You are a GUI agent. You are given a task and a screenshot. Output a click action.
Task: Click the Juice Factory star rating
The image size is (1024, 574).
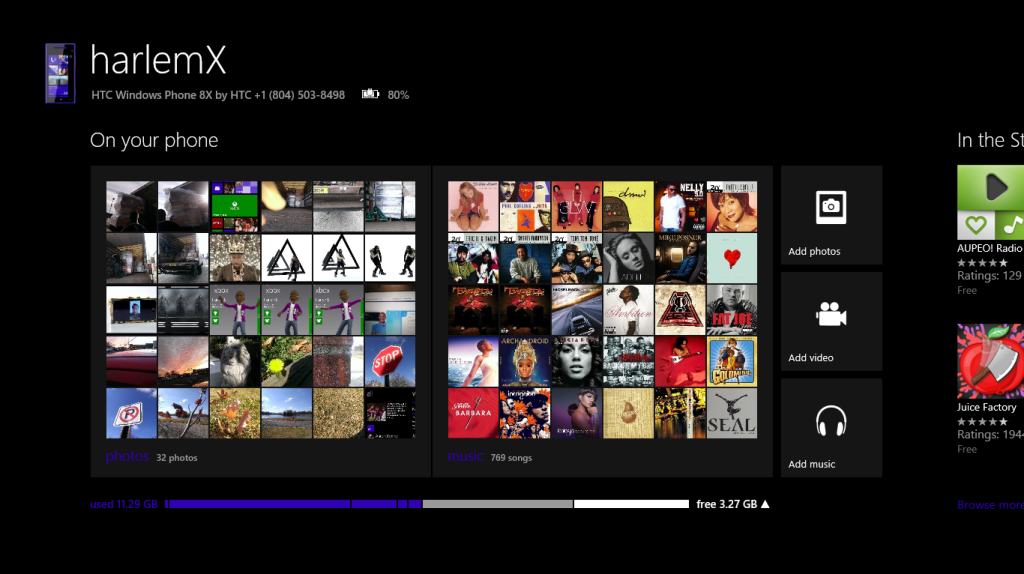coord(982,421)
